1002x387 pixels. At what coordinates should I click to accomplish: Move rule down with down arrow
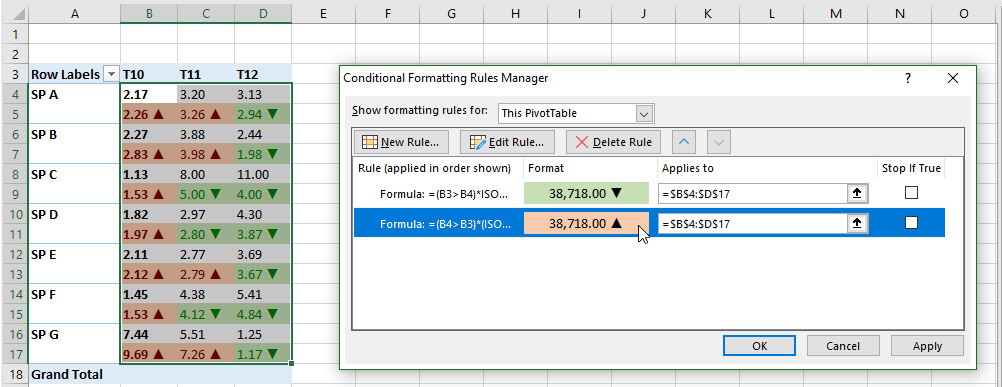[x=719, y=142]
